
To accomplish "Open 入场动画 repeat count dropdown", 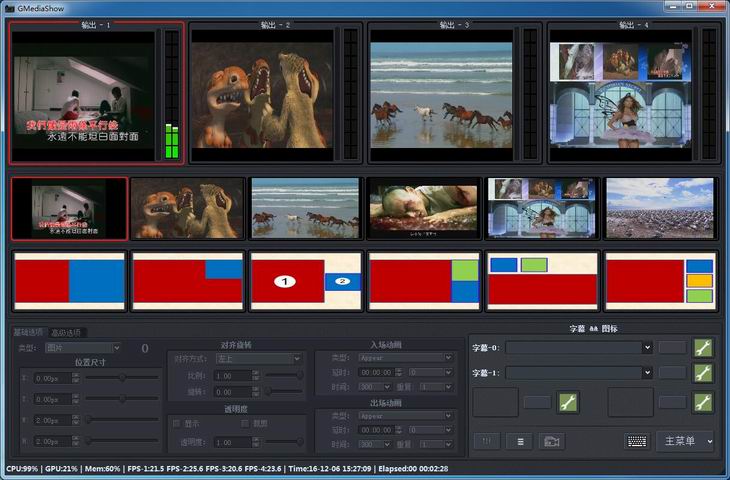I will [x=436, y=387].
